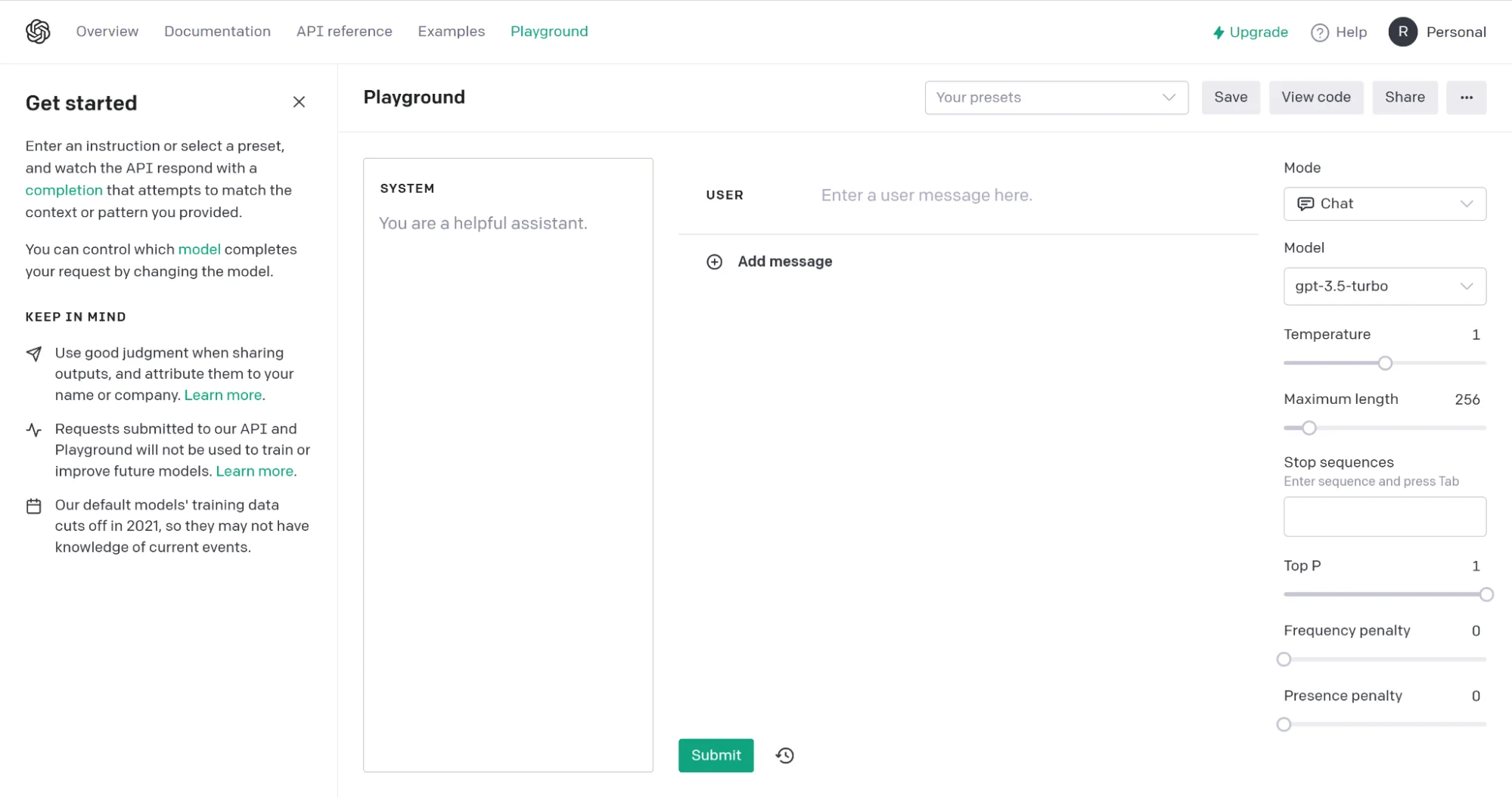Click the Temperature slider handle

(1385, 363)
